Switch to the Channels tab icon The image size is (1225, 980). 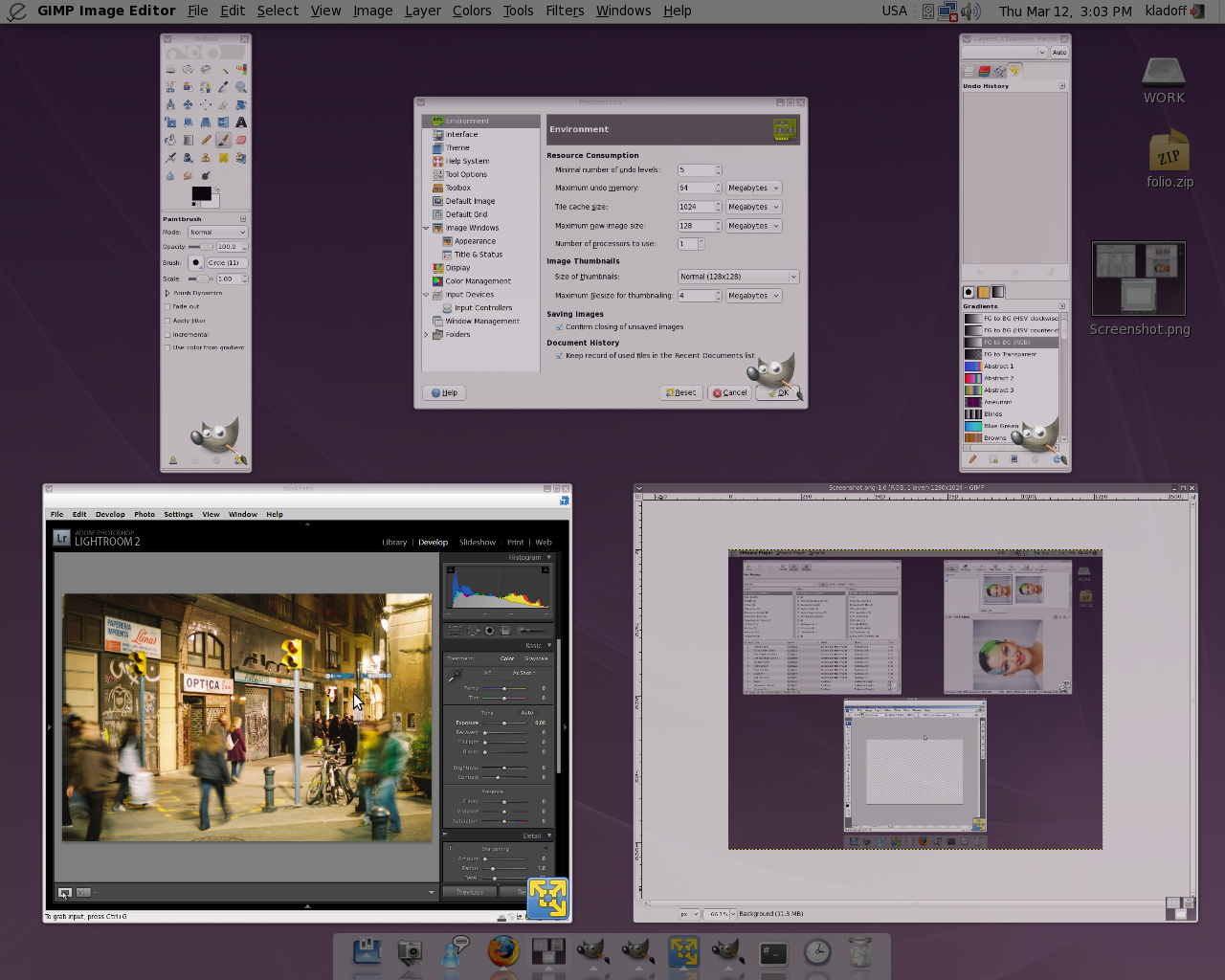(984, 71)
